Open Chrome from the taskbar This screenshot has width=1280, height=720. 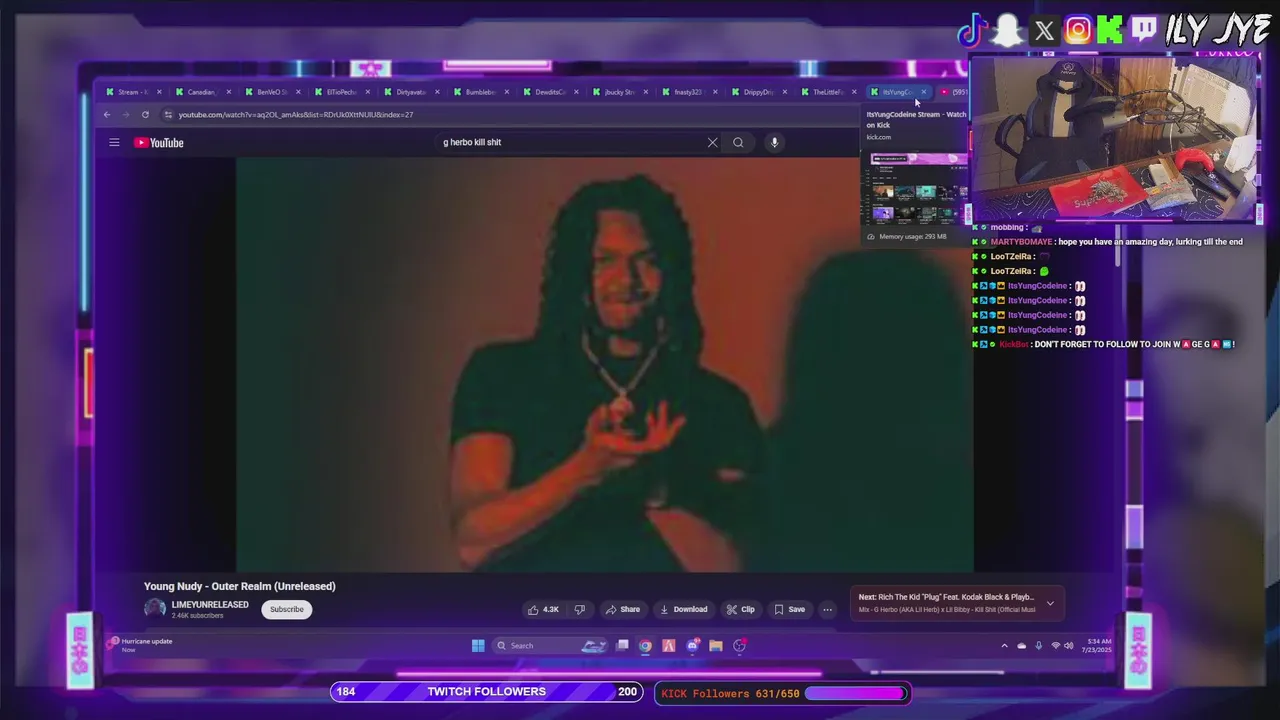[x=645, y=645]
